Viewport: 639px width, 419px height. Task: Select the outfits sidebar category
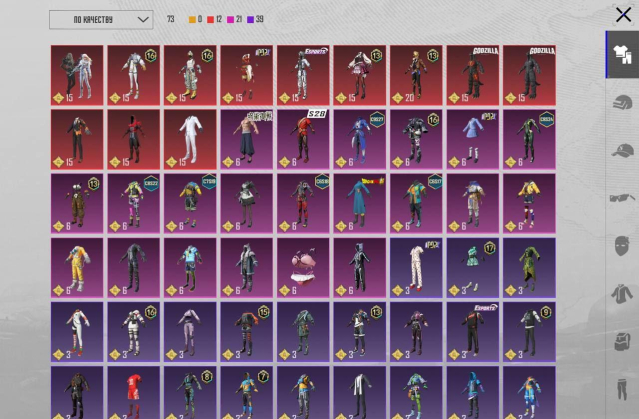tap(622, 55)
